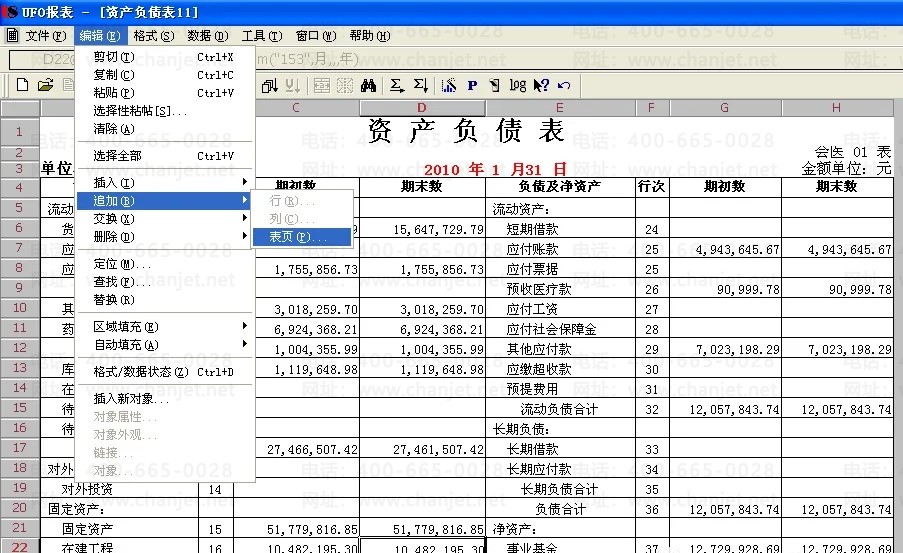Image resolution: width=903 pixels, height=553 pixels.
Task: Toggle 格式/数据状态(Z) in the Edit menu
Action: (165, 372)
